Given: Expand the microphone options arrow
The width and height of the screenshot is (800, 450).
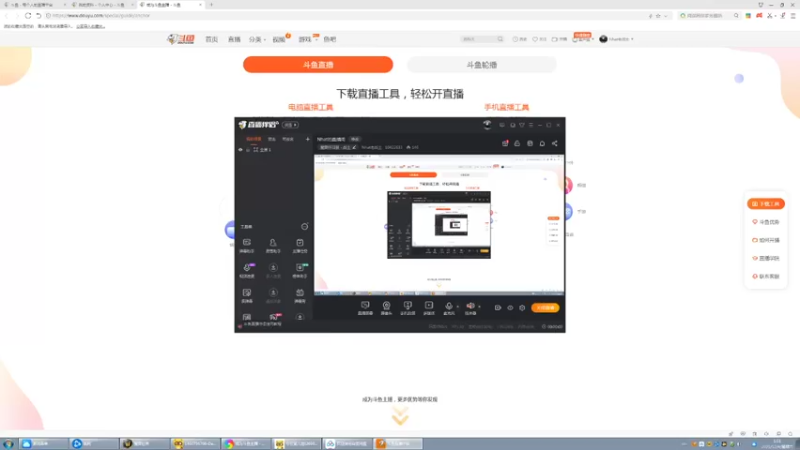Looking at the screenshot, I should click(458, 307).
